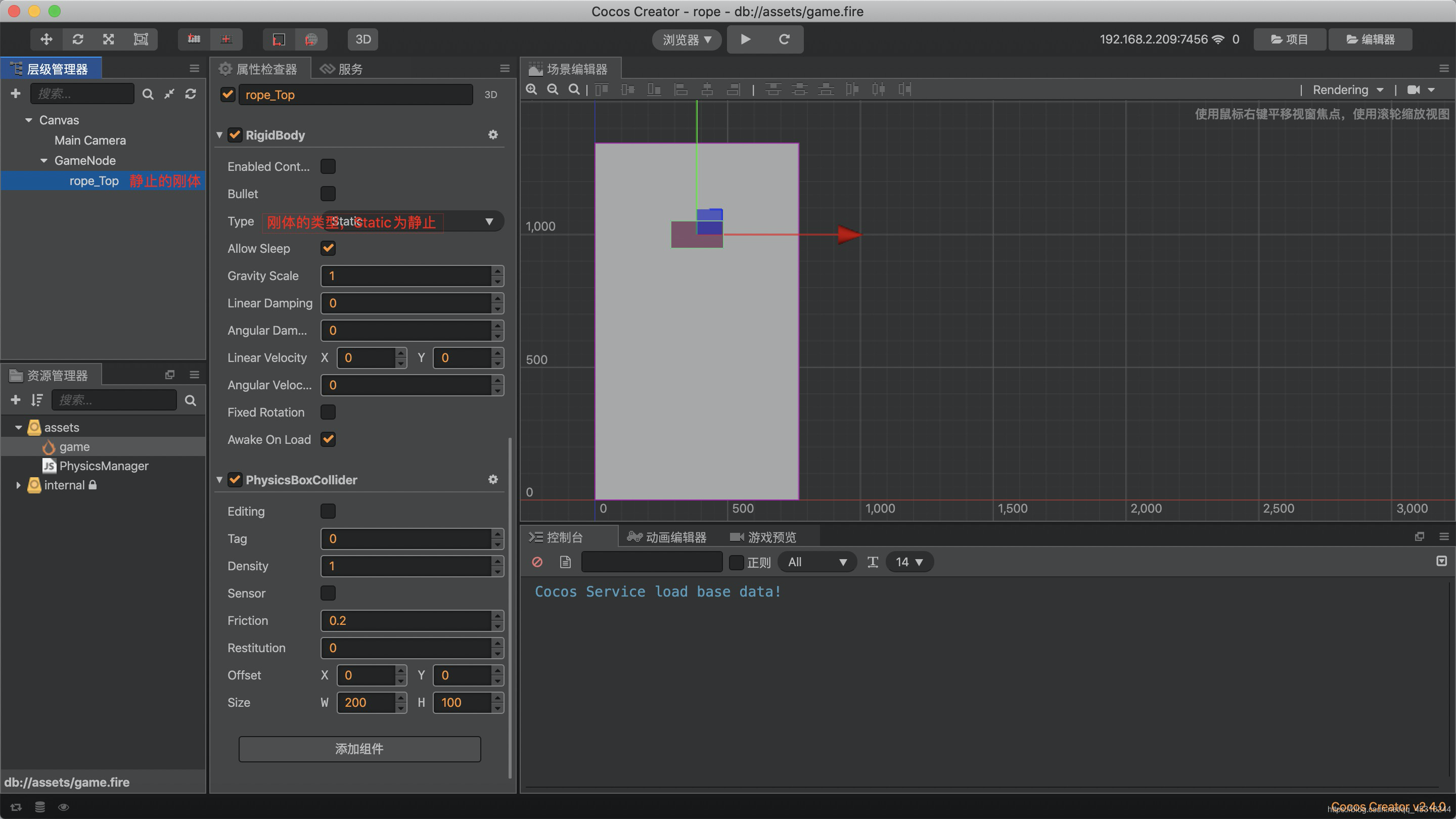Click the hierarchy search icon
Viewport: 1456px width, 819px height.
(148, 94)
